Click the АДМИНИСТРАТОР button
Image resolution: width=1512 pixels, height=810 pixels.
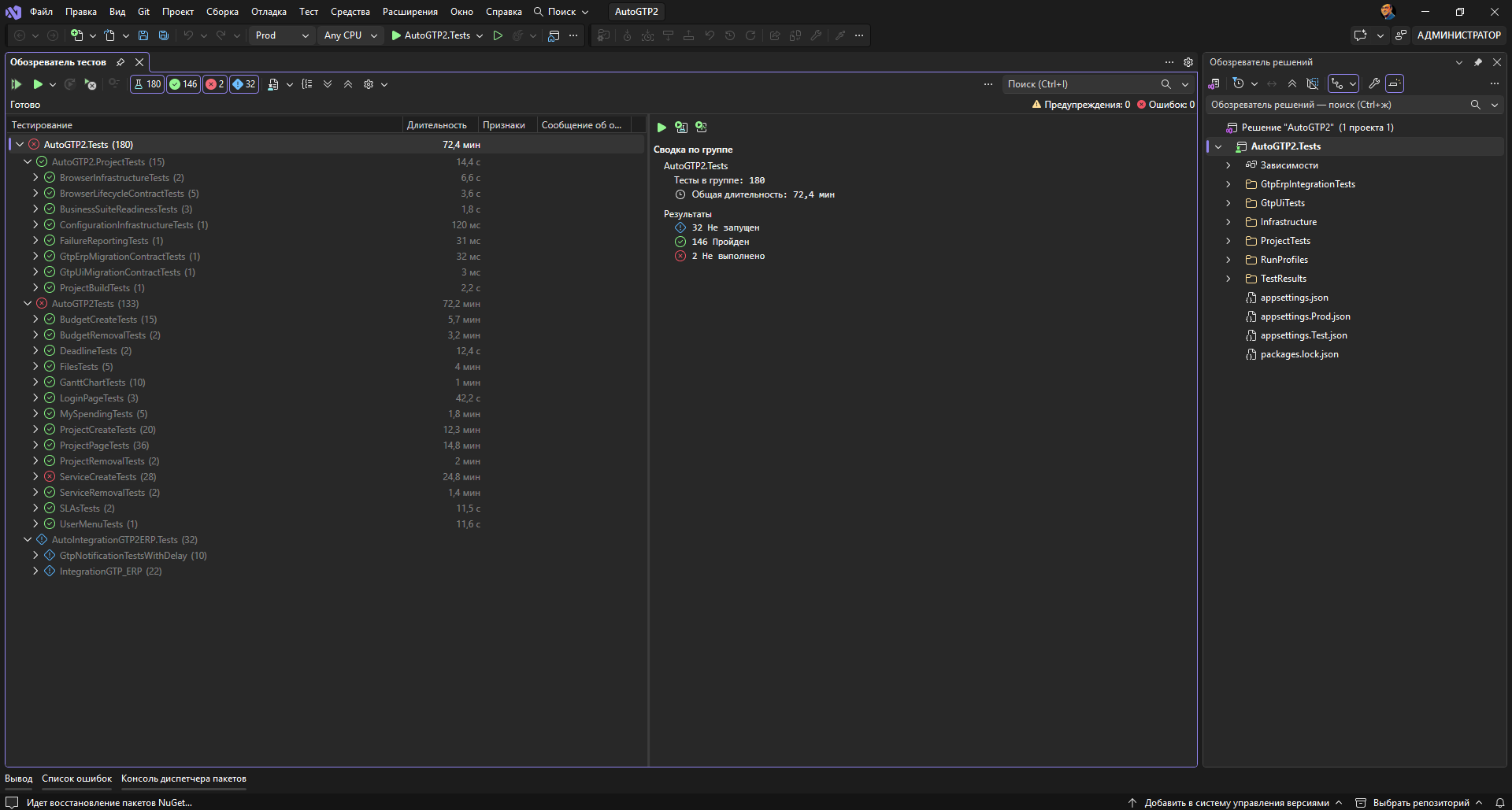(x=1458, y=35)
